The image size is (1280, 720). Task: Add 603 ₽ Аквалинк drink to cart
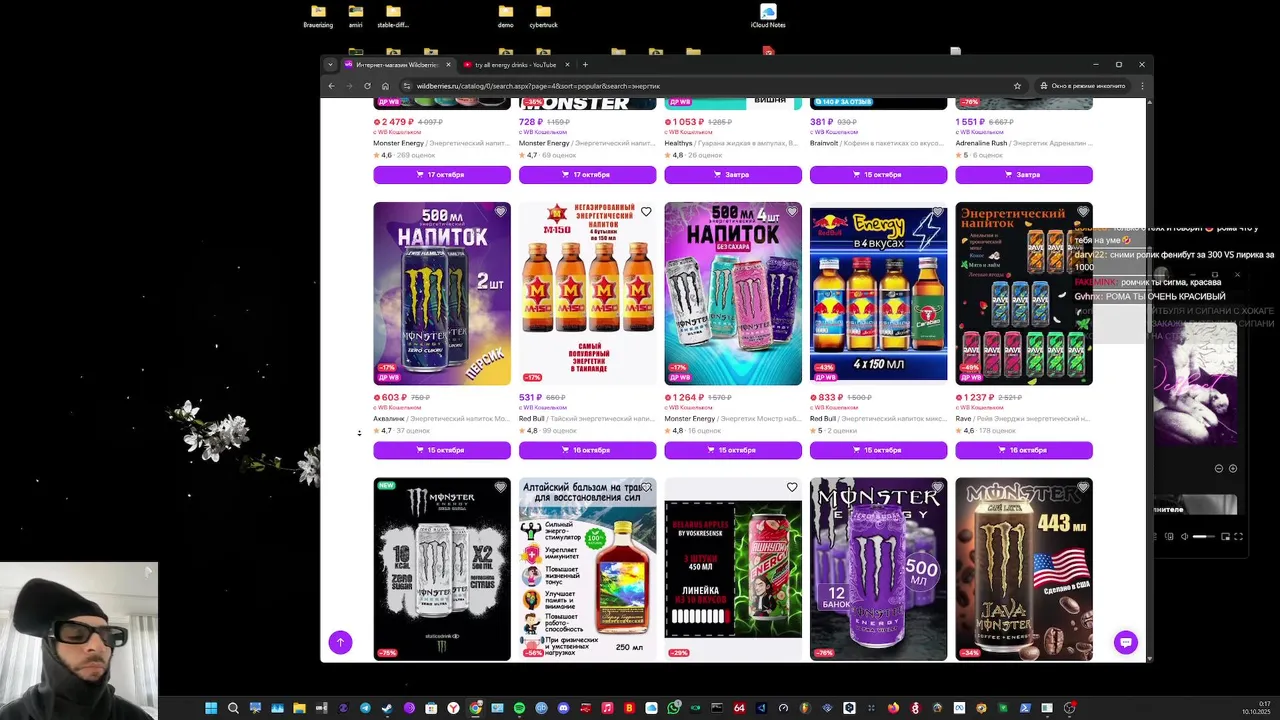pyautogui.click(x=442, y=450)
